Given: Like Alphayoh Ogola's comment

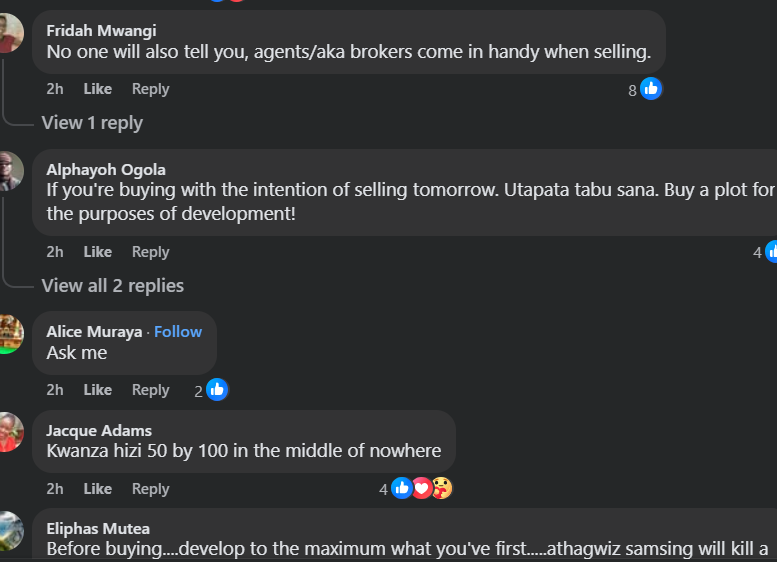Looking at the screenshot, I should (x=97, y=252).
